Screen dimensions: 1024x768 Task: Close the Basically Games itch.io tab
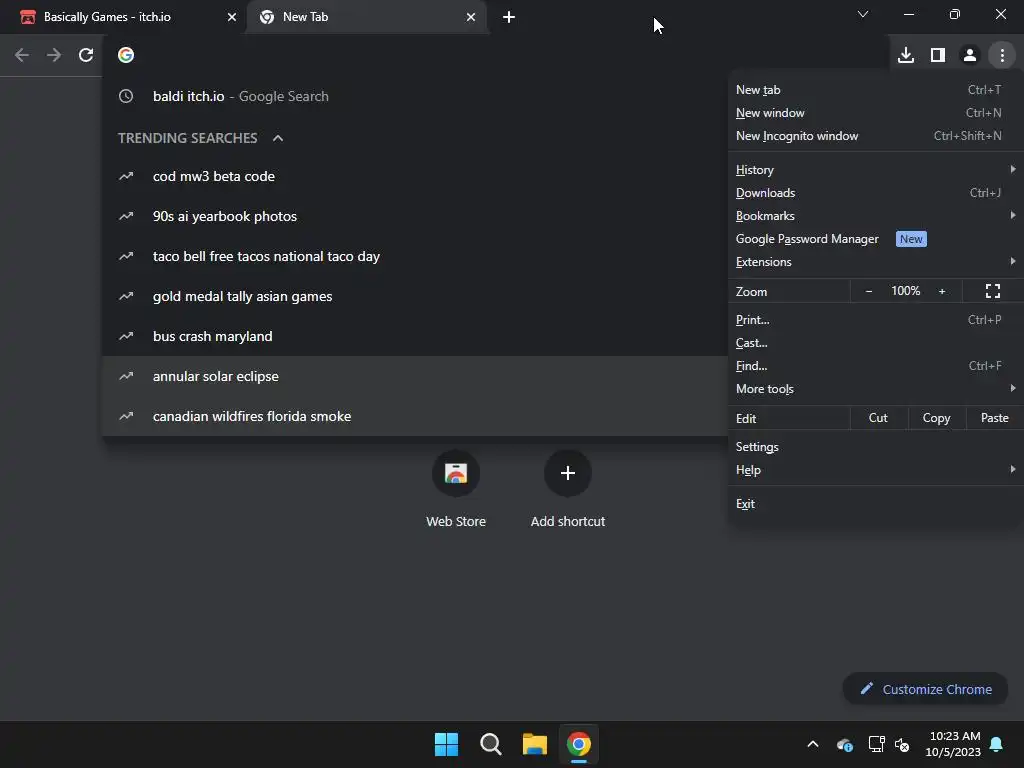232,18
